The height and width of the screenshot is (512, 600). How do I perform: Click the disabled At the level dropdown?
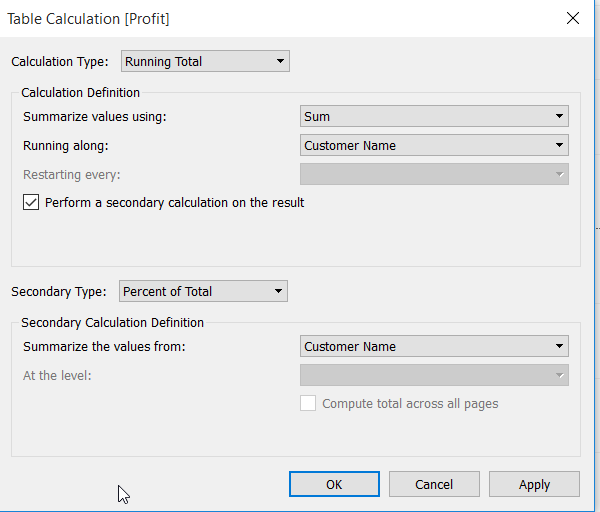434,375
